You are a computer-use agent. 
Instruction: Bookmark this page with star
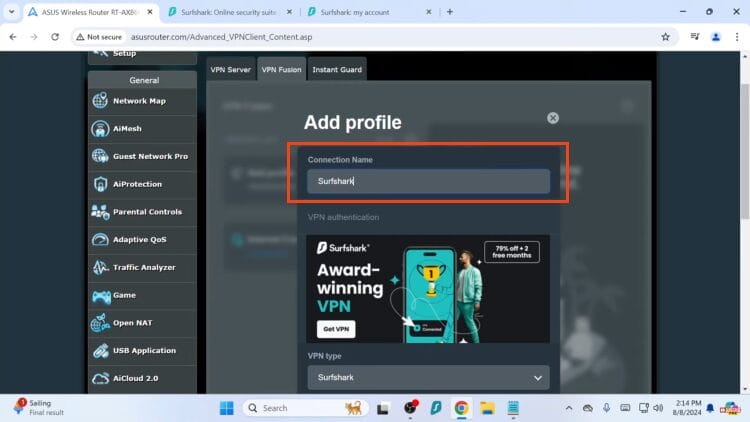[665, 37]
